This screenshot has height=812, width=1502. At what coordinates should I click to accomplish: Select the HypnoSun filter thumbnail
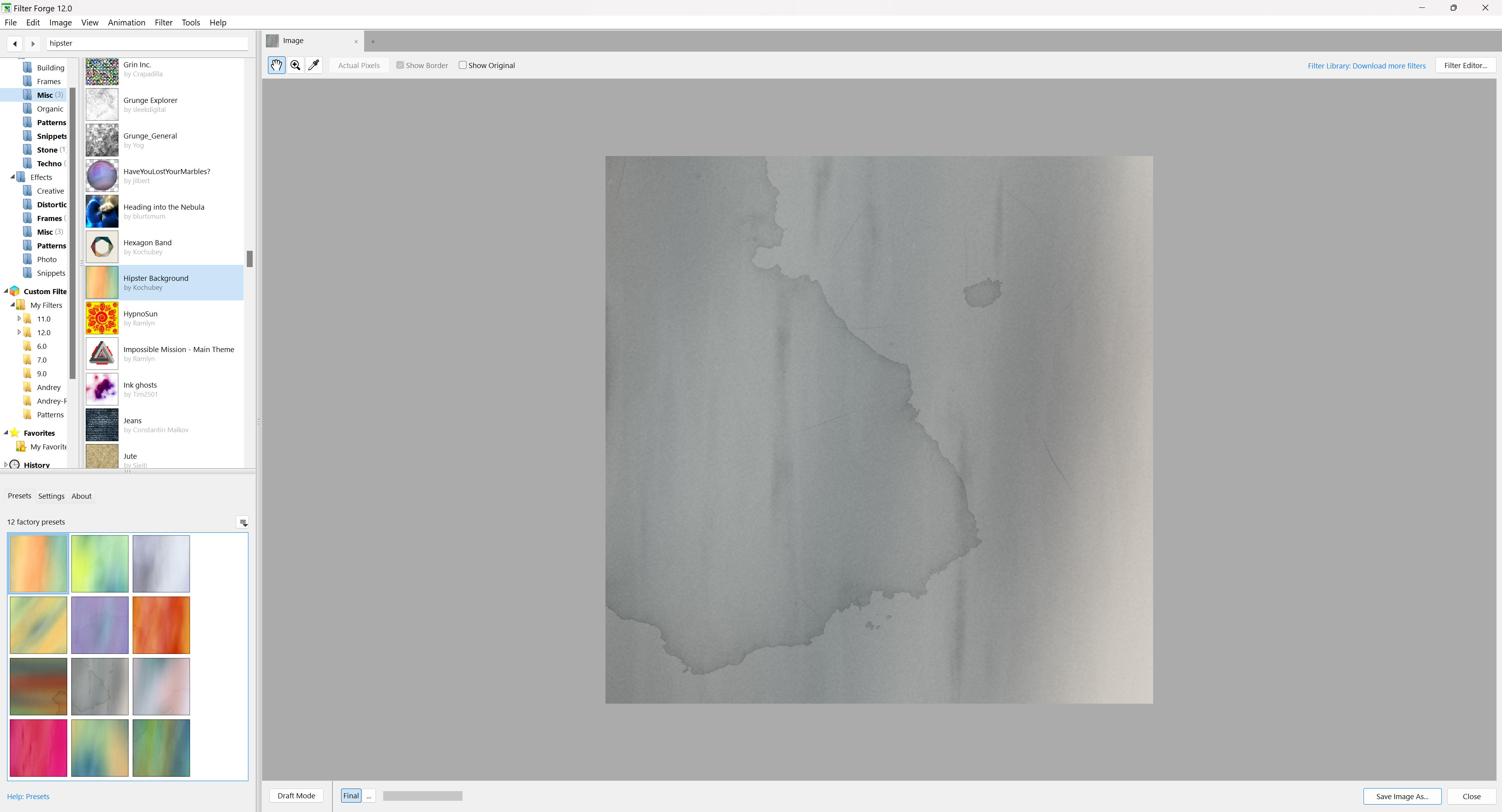[x=102, y=318]
